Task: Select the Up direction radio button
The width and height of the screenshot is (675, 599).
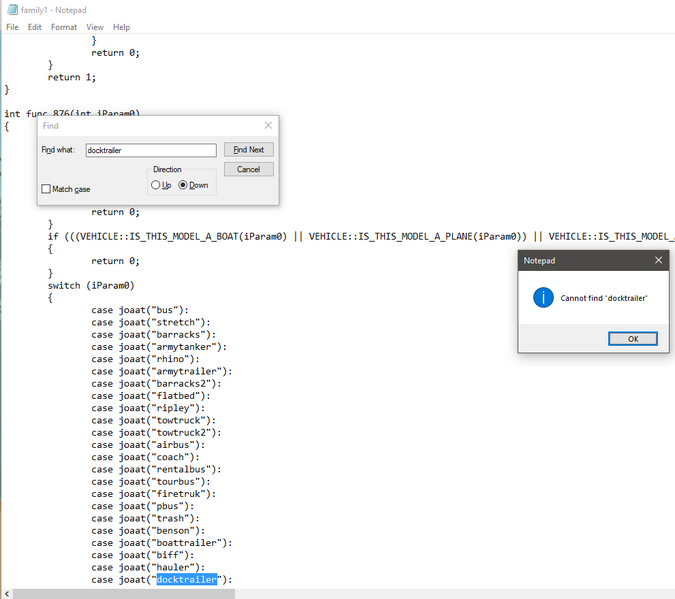Action: tap(155, 185)
